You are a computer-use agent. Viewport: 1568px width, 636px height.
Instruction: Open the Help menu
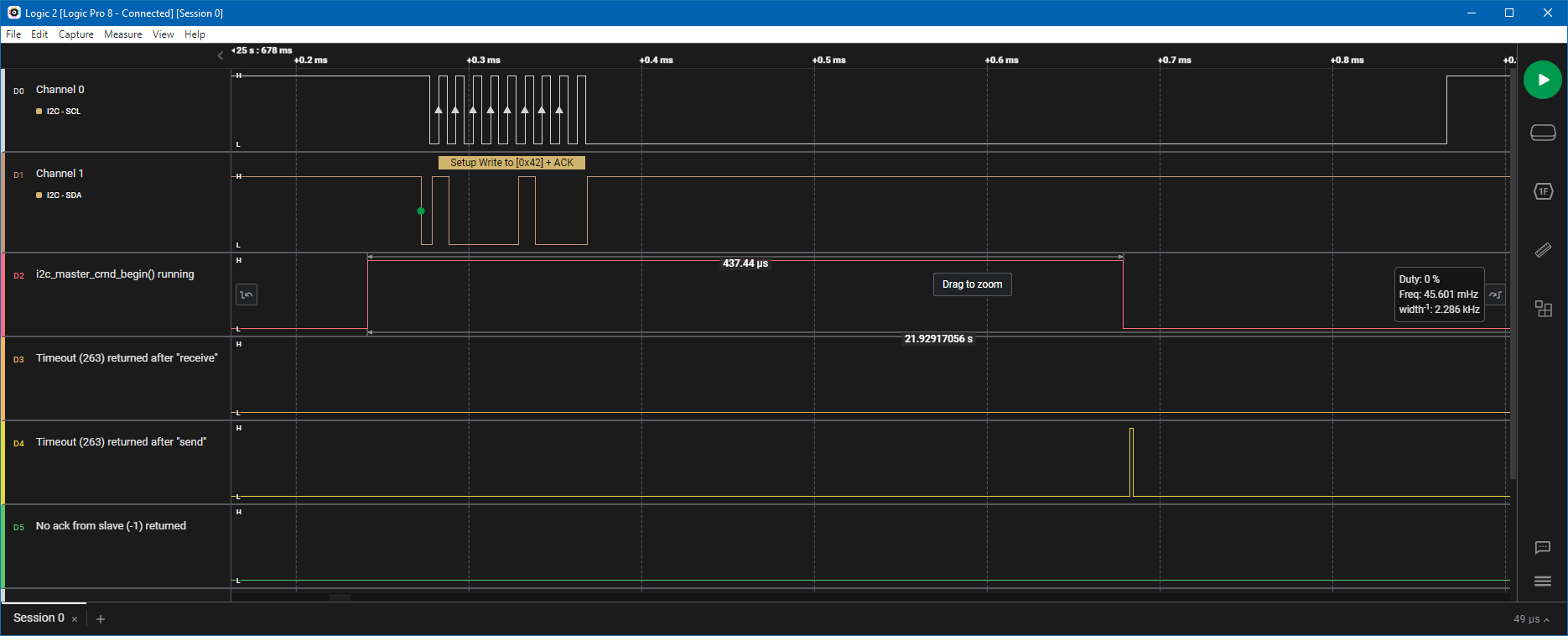pos(195,34)
